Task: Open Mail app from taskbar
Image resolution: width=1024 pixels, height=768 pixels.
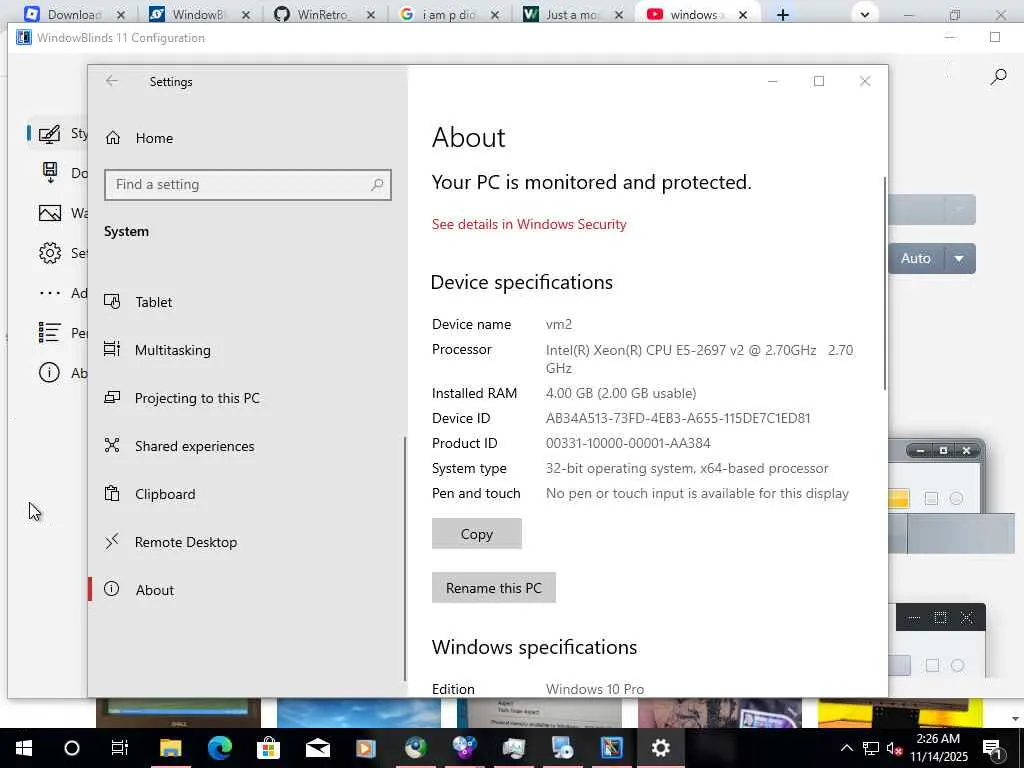Action: point(317,748)
